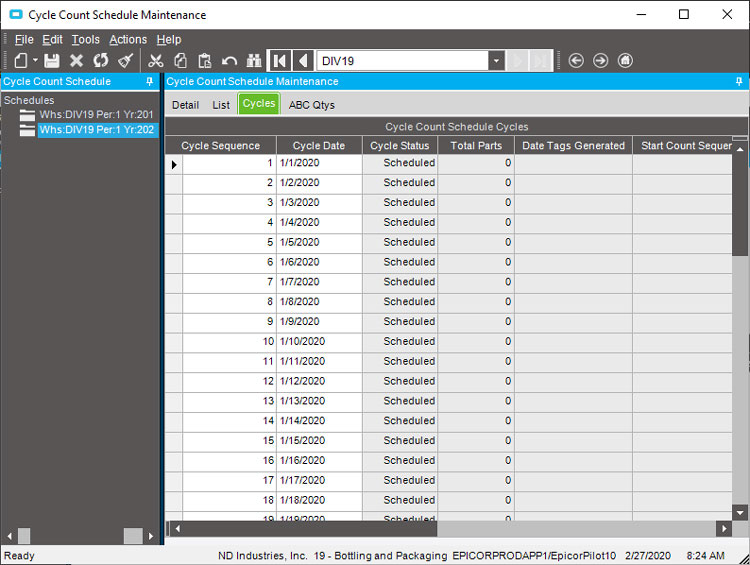
Task: Sort by Cycle Date column header
Action: (319, 146)
